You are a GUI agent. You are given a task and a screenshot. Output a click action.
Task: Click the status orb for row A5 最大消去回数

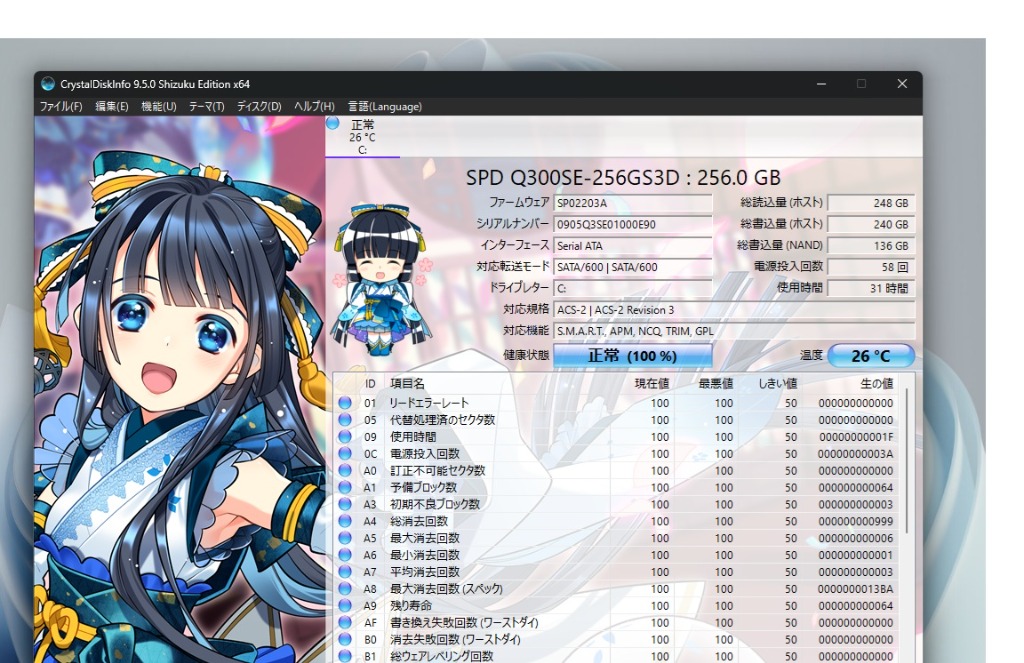point(345,538)
